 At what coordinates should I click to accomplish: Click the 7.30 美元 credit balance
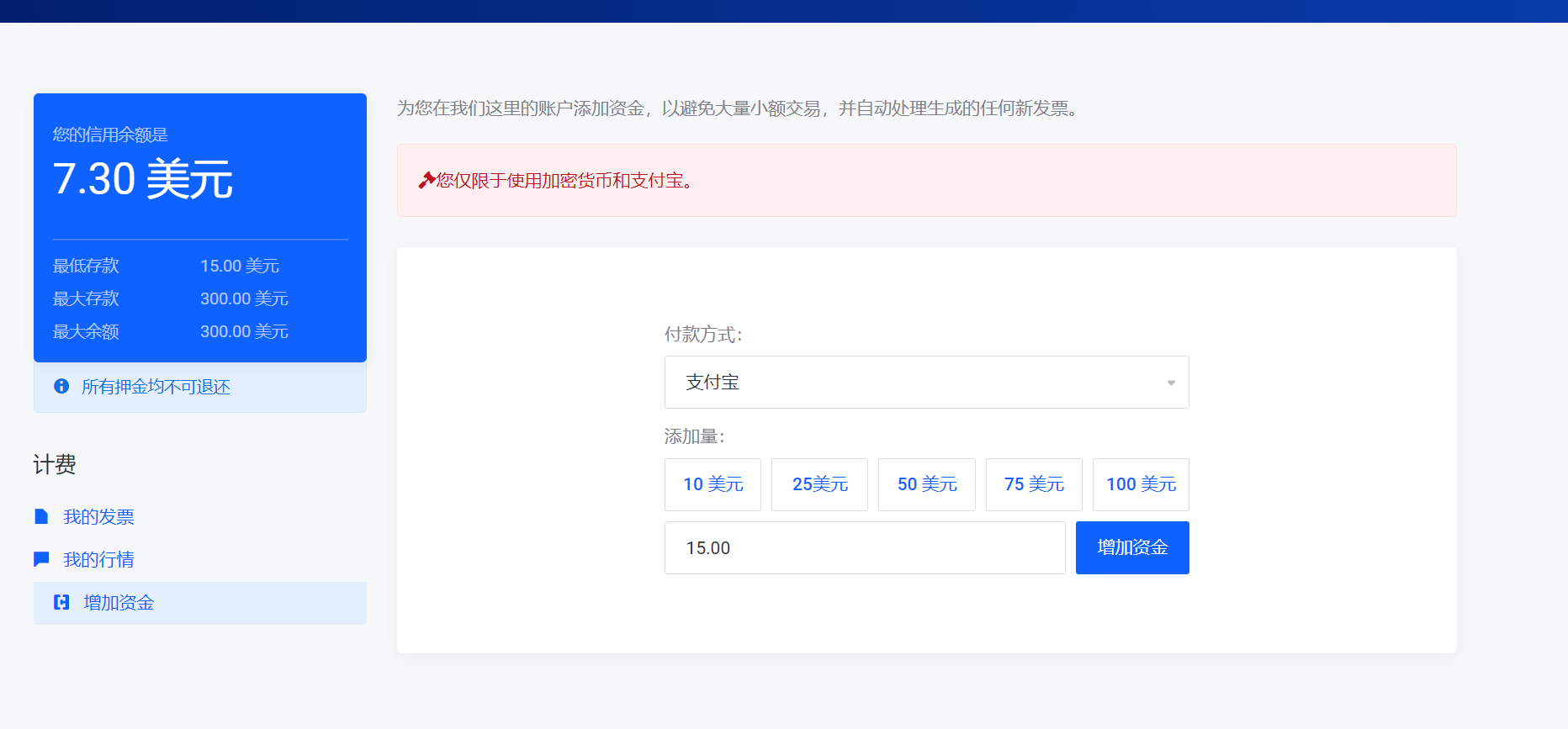[142, 179]
